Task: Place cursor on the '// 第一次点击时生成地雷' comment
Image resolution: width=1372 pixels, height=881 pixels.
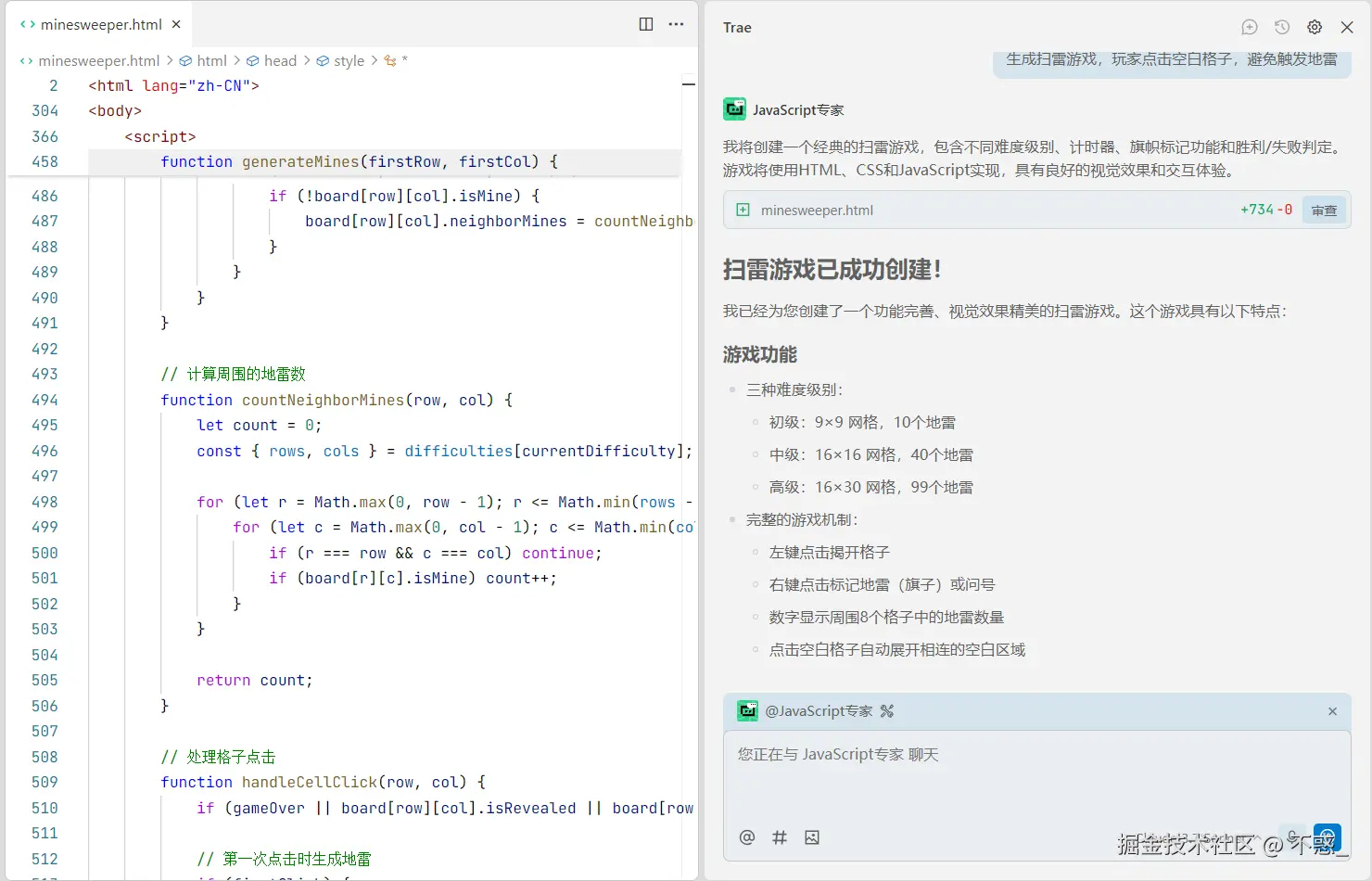Action: [x=284, y=859]
